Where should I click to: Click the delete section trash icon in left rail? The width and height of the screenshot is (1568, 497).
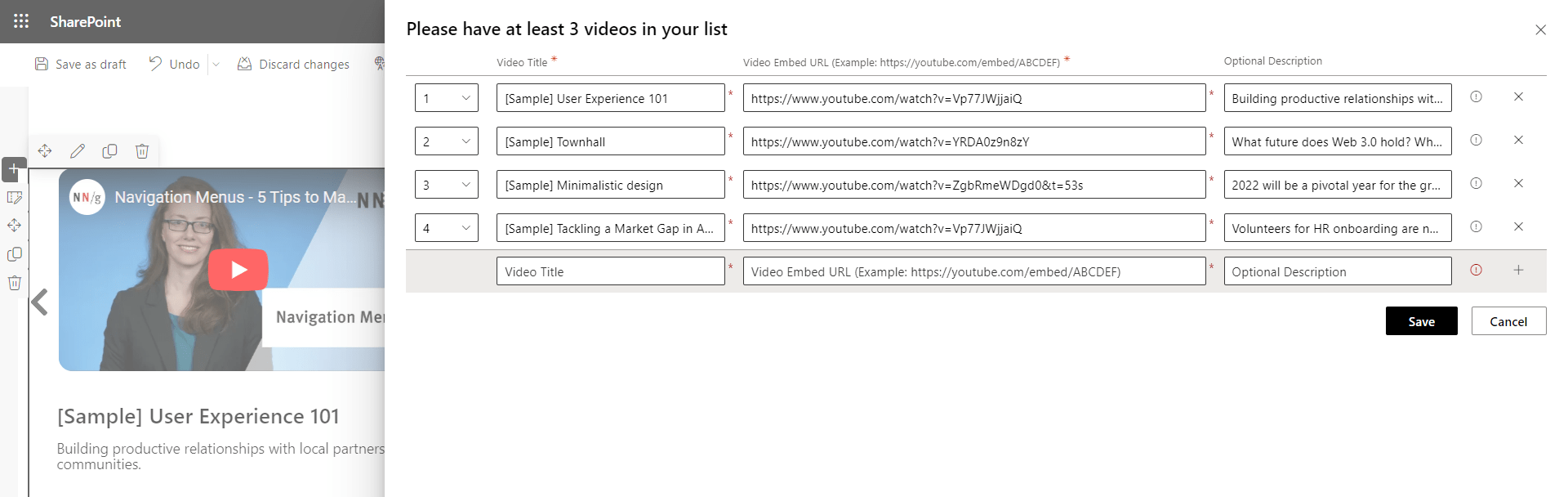14,283
